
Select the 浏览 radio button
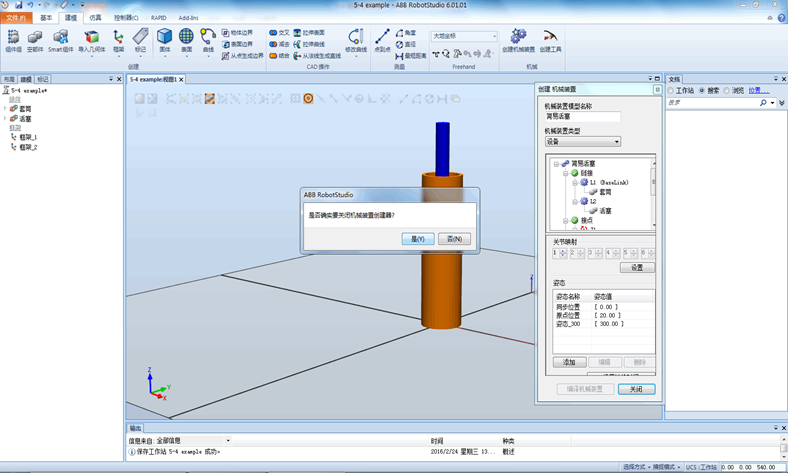(726, 90)
